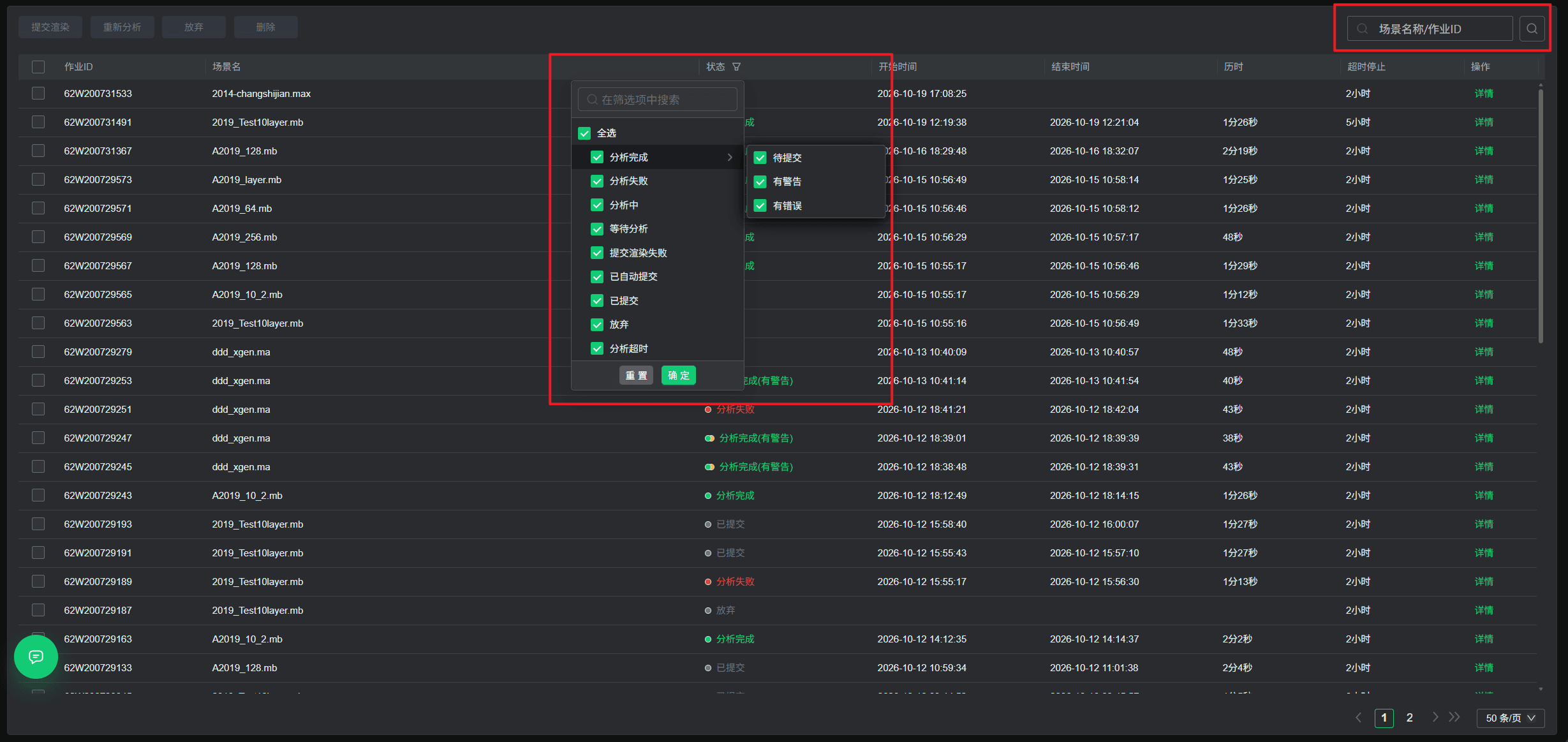Select page 1 in pagination
The width and height of the screenshot is (1568, 742).
click(1384, 718)
